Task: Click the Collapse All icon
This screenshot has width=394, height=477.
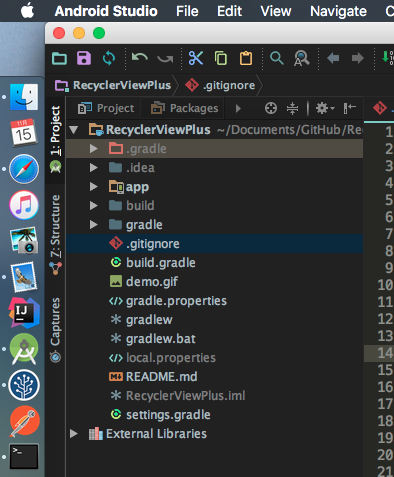Action: click(292, 108)
